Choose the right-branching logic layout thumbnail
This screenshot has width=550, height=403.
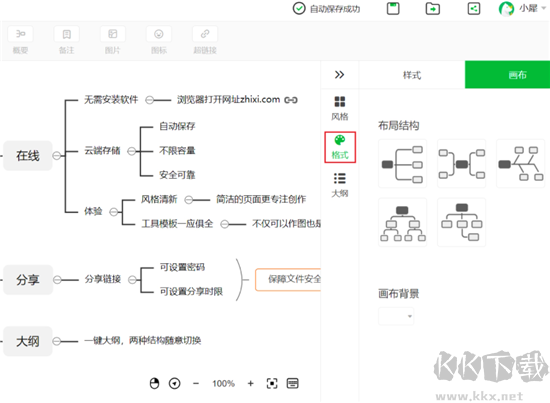coord(402,164)
